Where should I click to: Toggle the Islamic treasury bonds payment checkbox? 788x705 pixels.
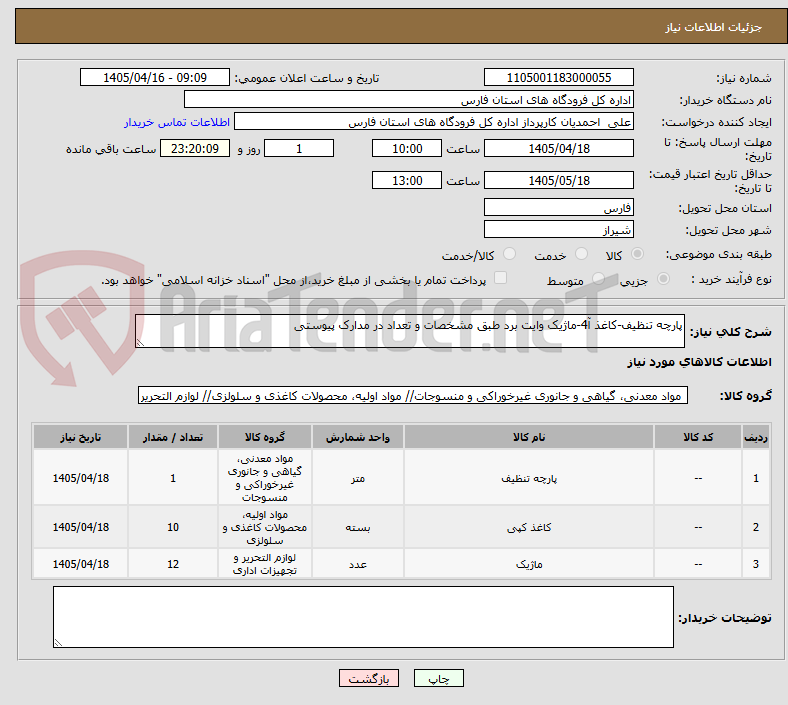click(x=500, y=278)
